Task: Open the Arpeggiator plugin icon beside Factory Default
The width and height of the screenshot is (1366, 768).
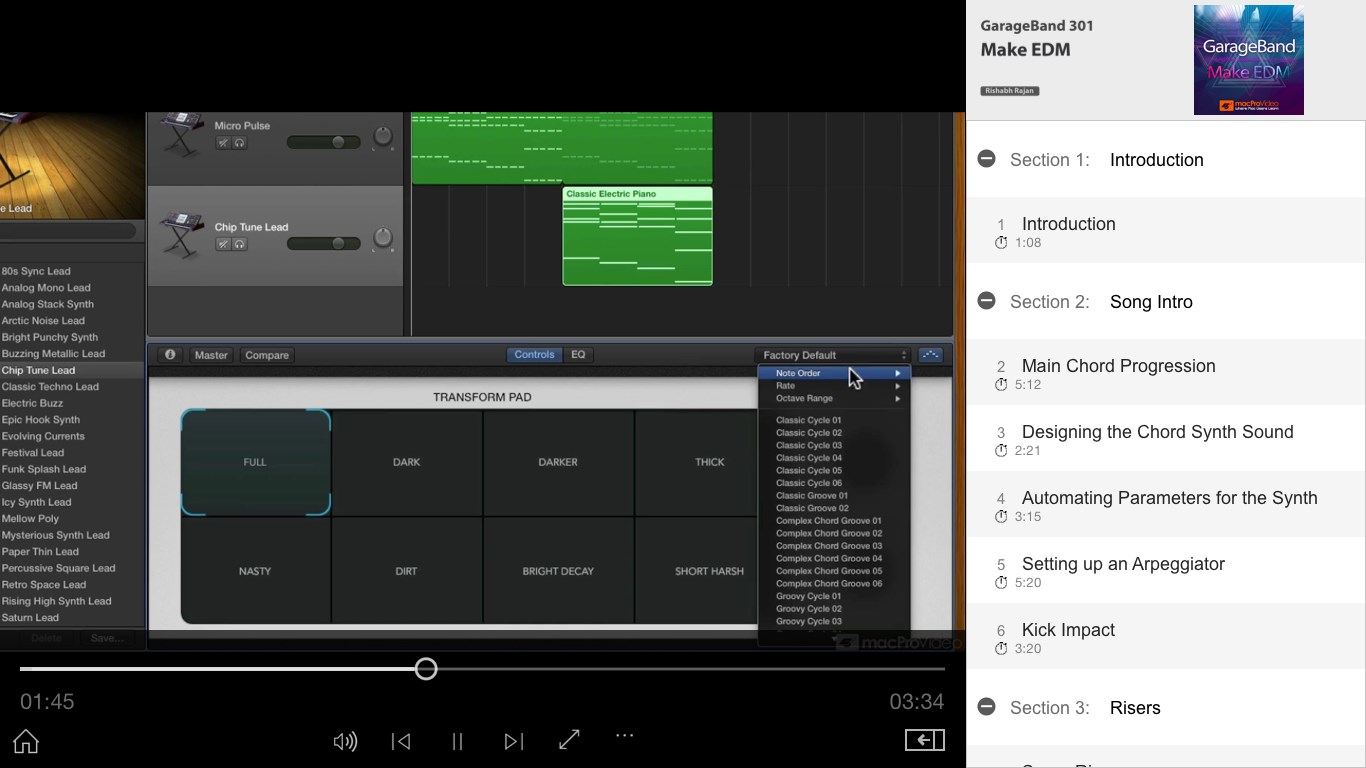Action: coord(929,354)
